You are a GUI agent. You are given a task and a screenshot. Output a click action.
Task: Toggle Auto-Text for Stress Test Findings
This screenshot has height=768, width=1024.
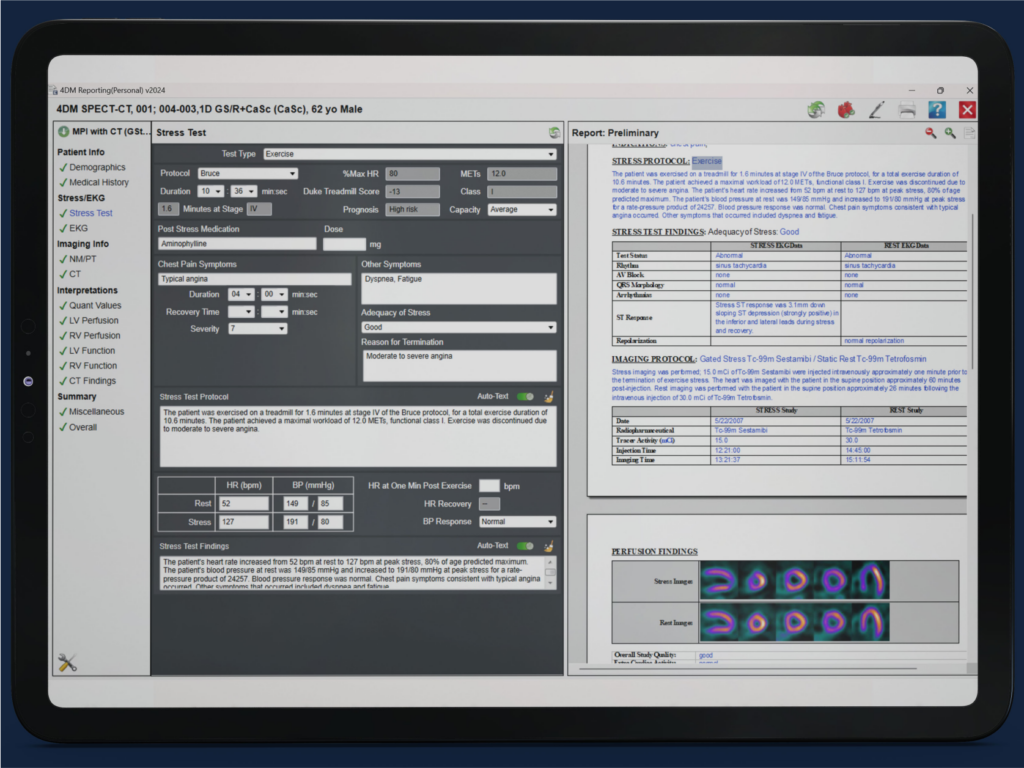click(x=525, y=546)
